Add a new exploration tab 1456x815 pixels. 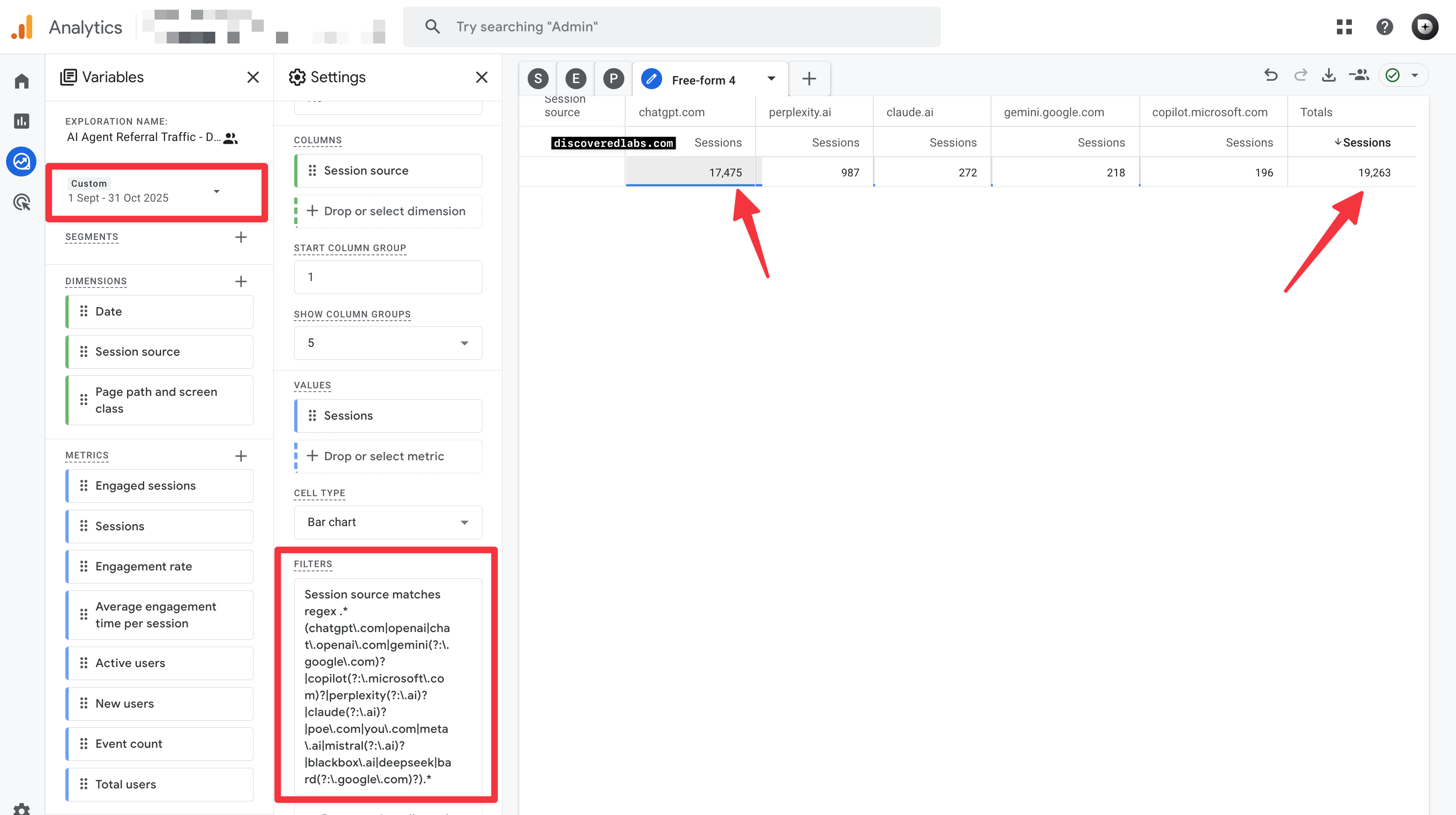coord(809,78)
